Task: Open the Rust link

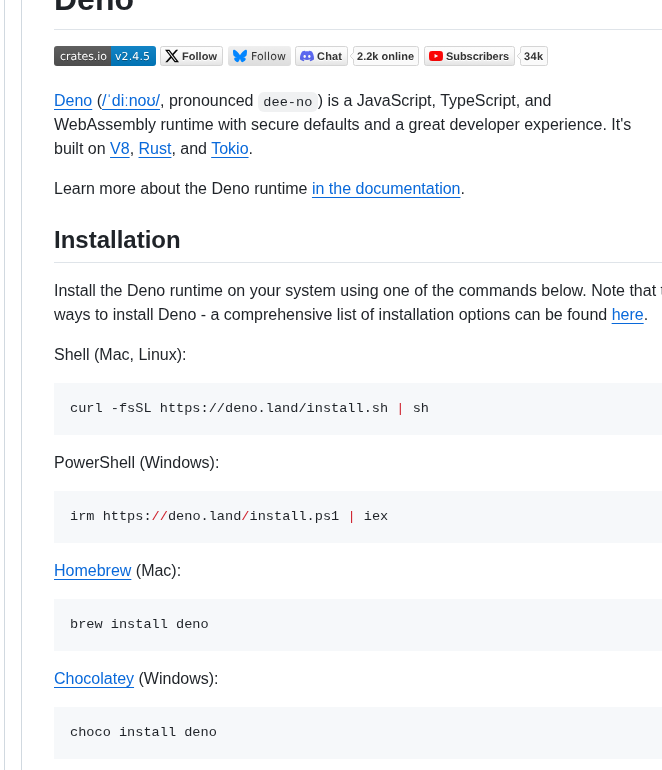Action: click(155, 149)
